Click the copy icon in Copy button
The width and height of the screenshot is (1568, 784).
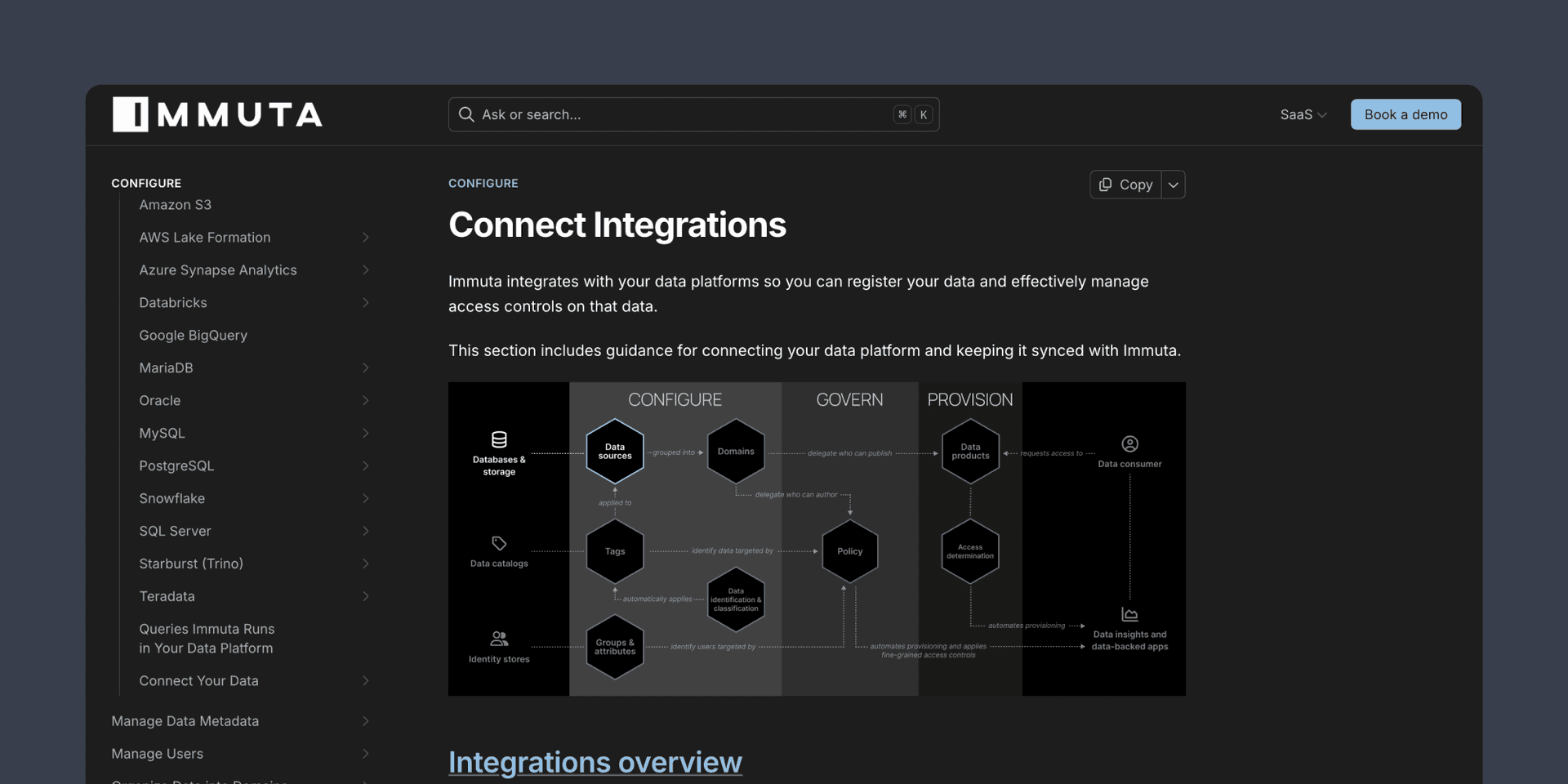pos(1105,185)
